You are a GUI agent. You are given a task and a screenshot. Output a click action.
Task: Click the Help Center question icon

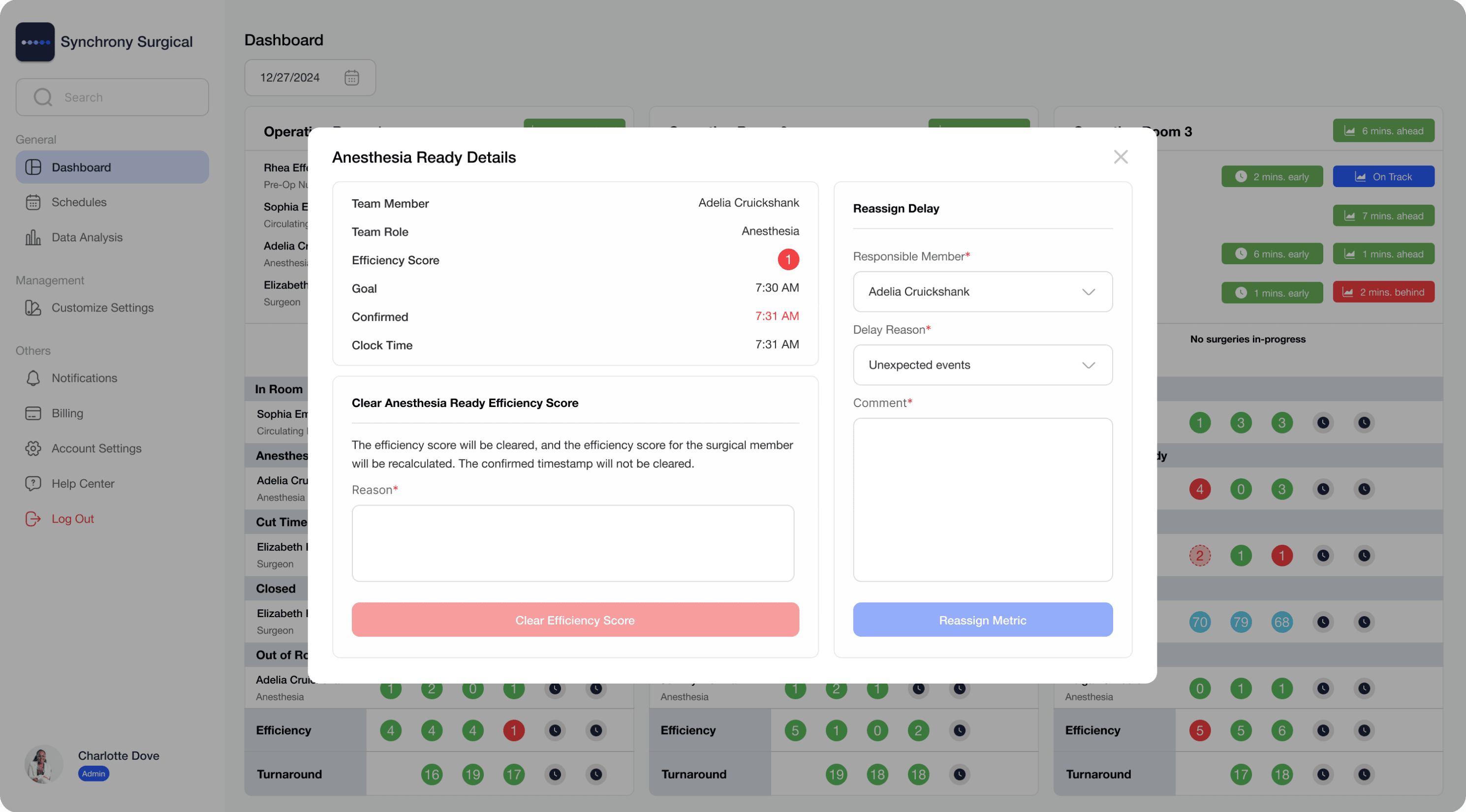pos(33,484)
